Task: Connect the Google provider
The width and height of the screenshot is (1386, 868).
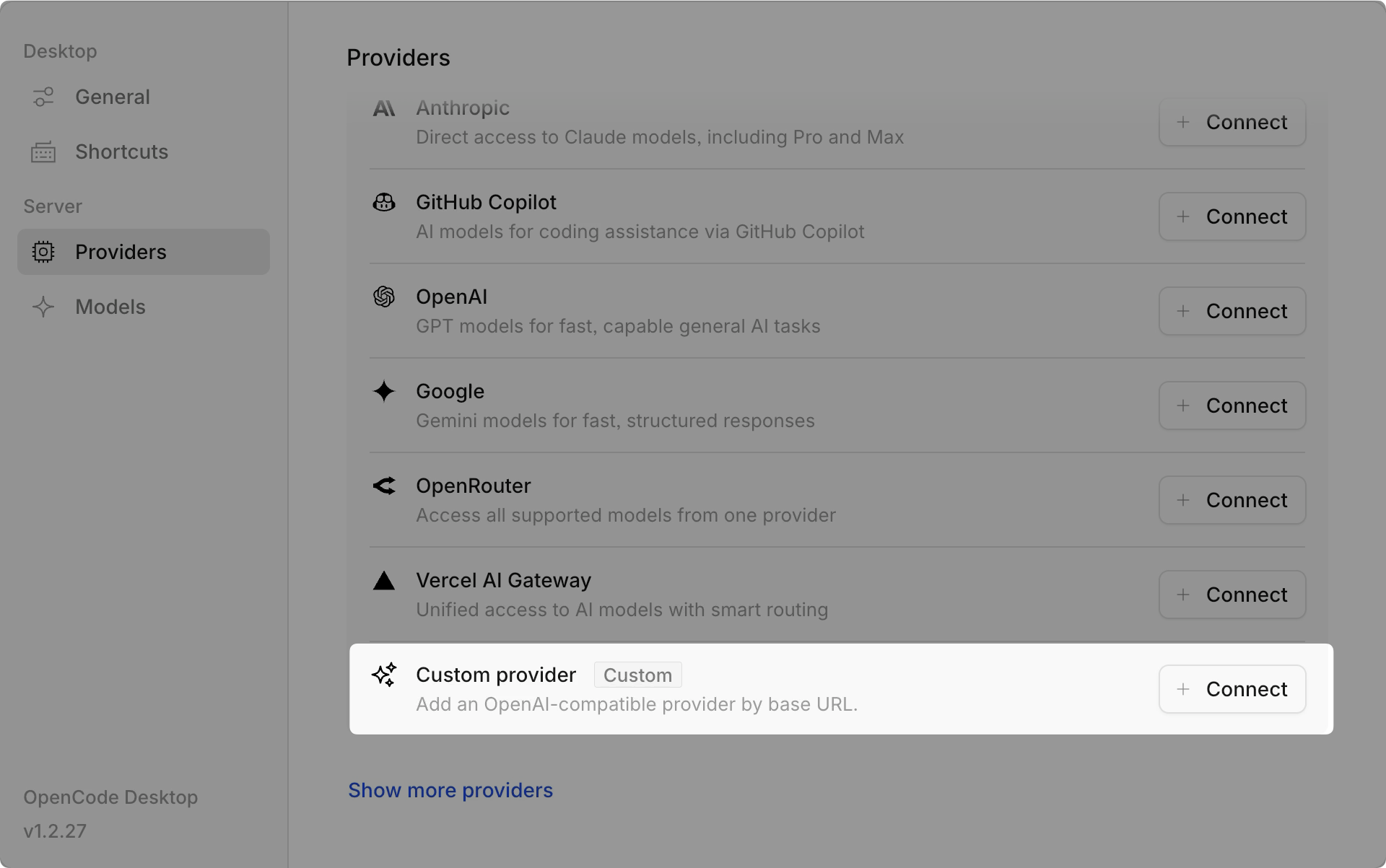Action: click(x=1232, y=405)
